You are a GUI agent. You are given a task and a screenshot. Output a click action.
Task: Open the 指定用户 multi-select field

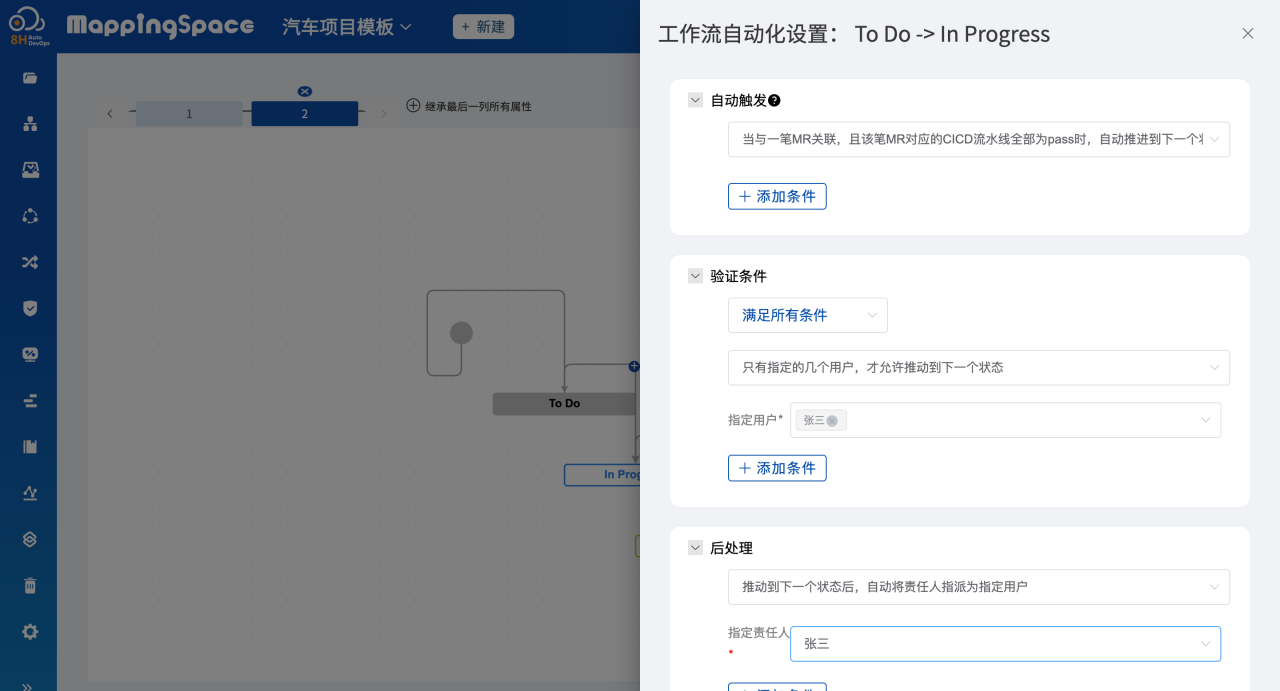pos(1005,420)
